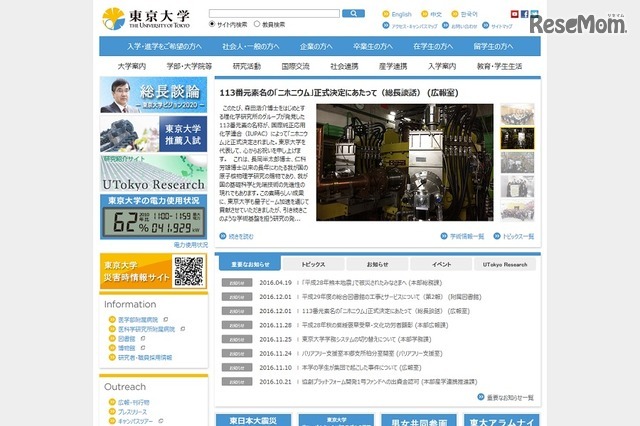Image resolution: width=640 pixels, height=426 pixels.
Task: Click the University of Tokyo logo
Action: 146,19
